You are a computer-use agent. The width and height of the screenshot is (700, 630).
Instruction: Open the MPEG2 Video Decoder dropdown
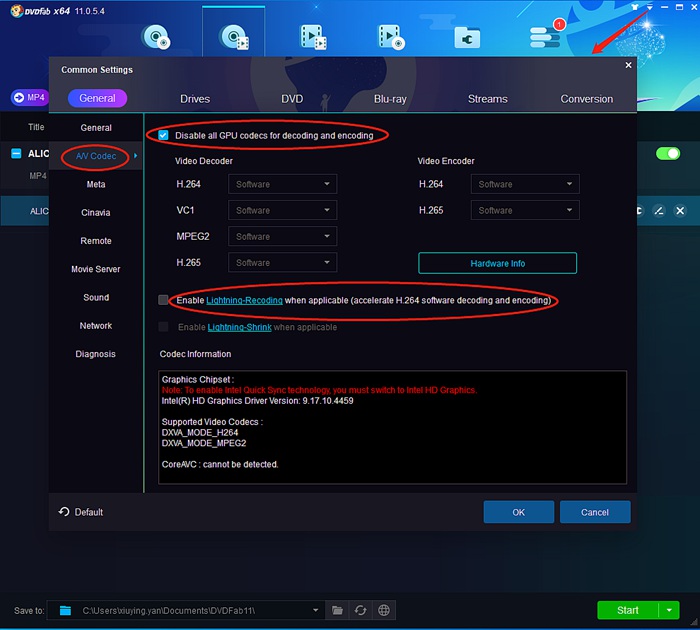point(283,236)
